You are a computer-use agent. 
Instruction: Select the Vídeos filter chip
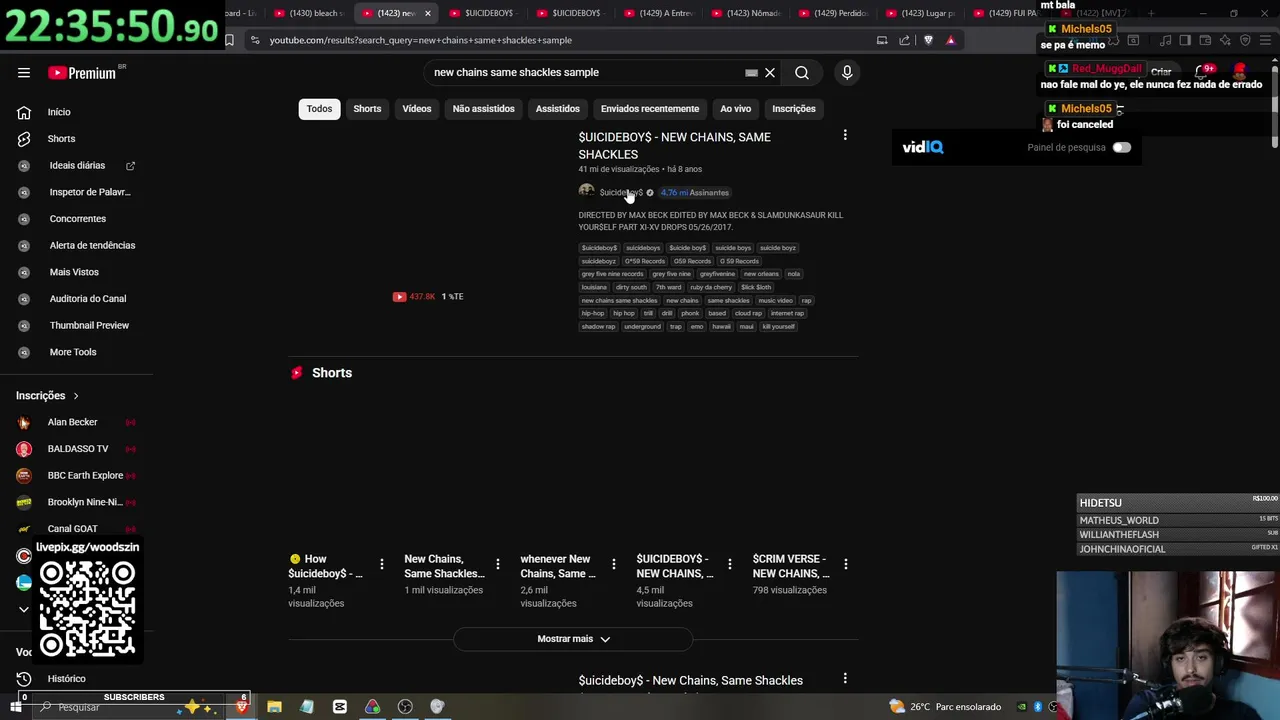[x=417, y=109]
